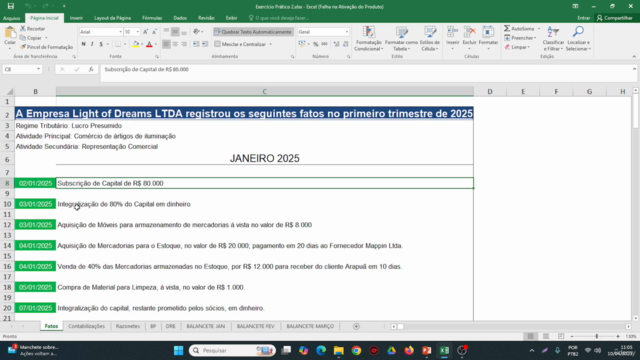Click the Increase decimal places icon

pyautogui.click(x=336, y=44)
